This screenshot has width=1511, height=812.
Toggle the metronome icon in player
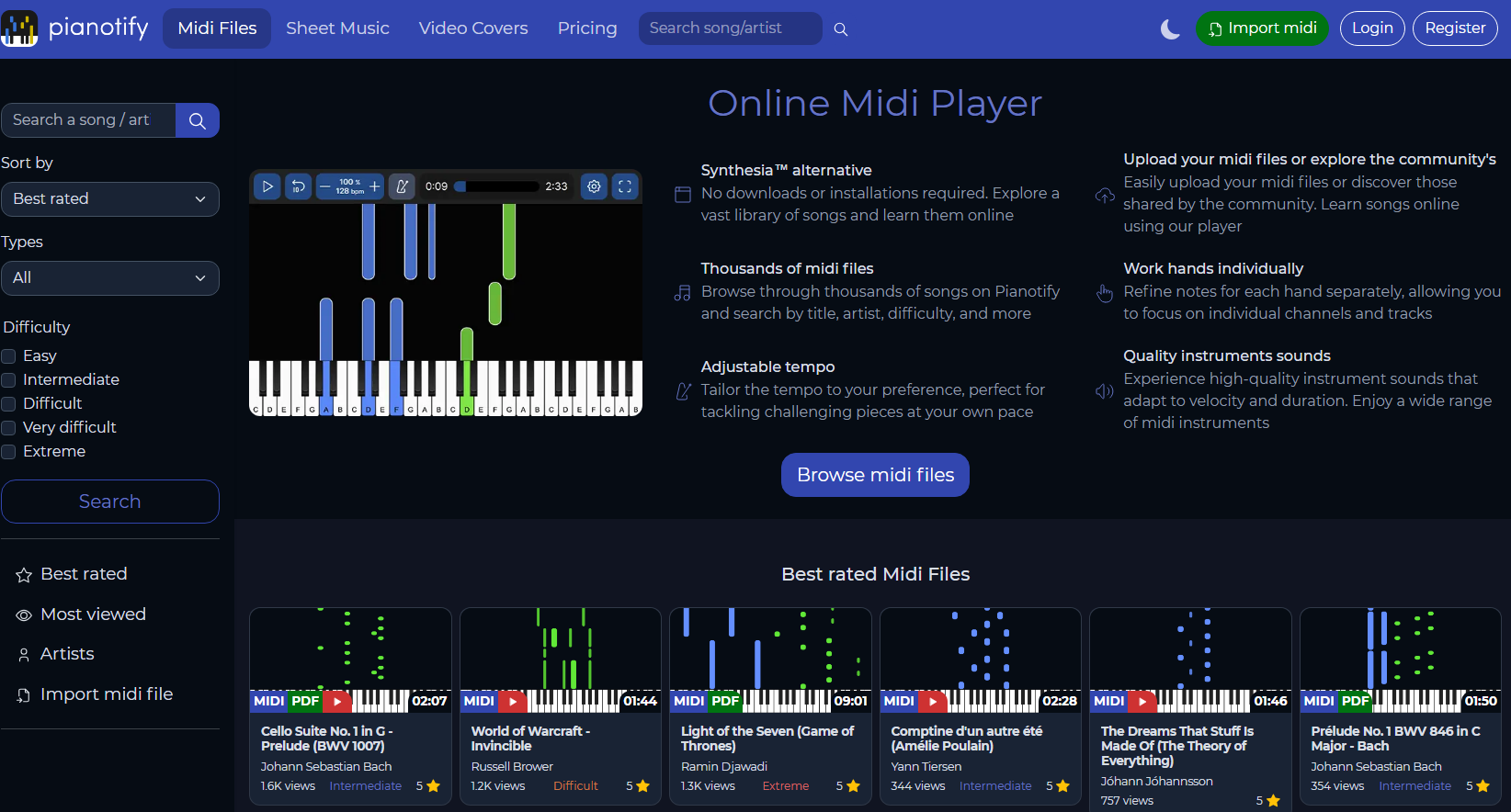click(x=402, y=186)
